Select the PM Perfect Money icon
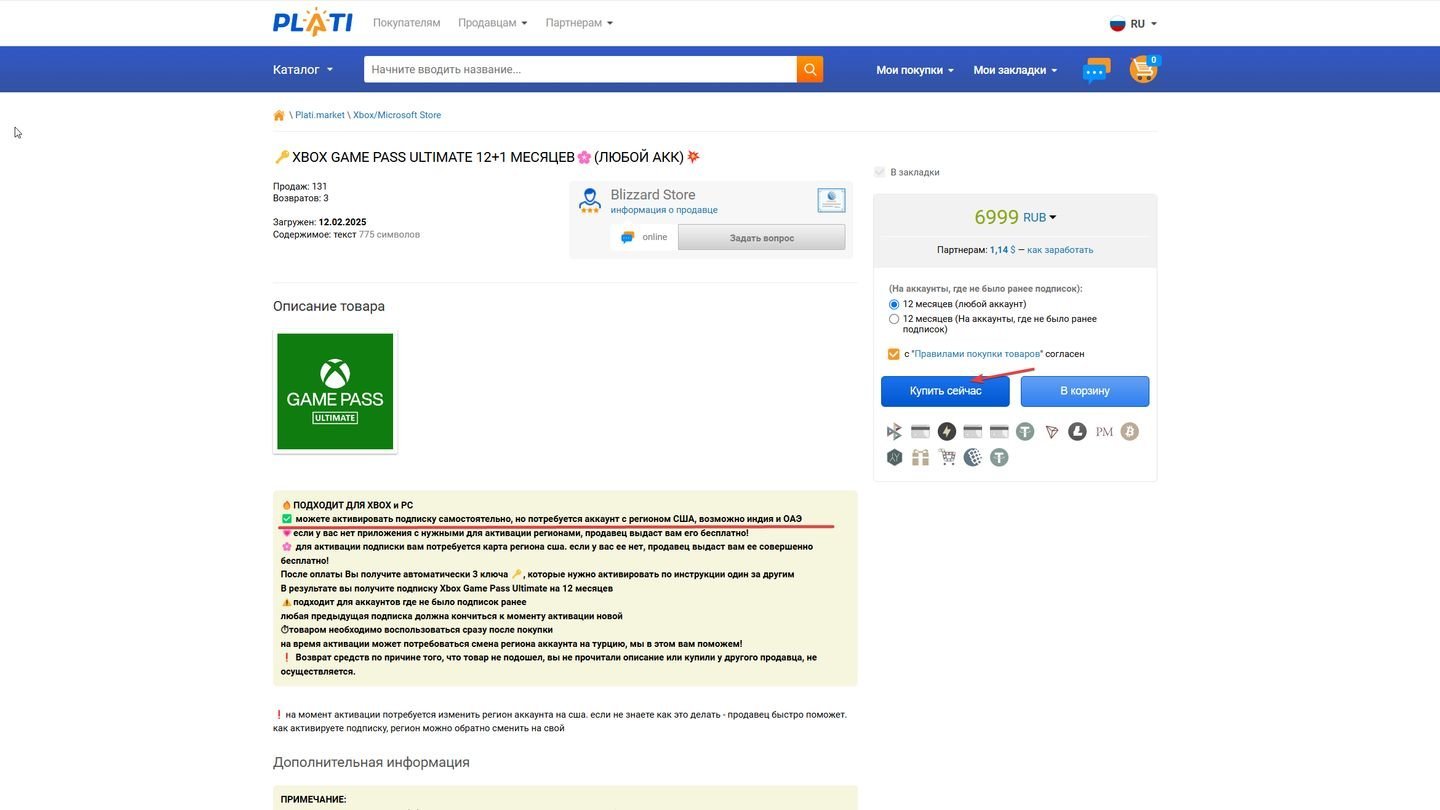Viewport: 1440px width, 810px height. 1104,432
